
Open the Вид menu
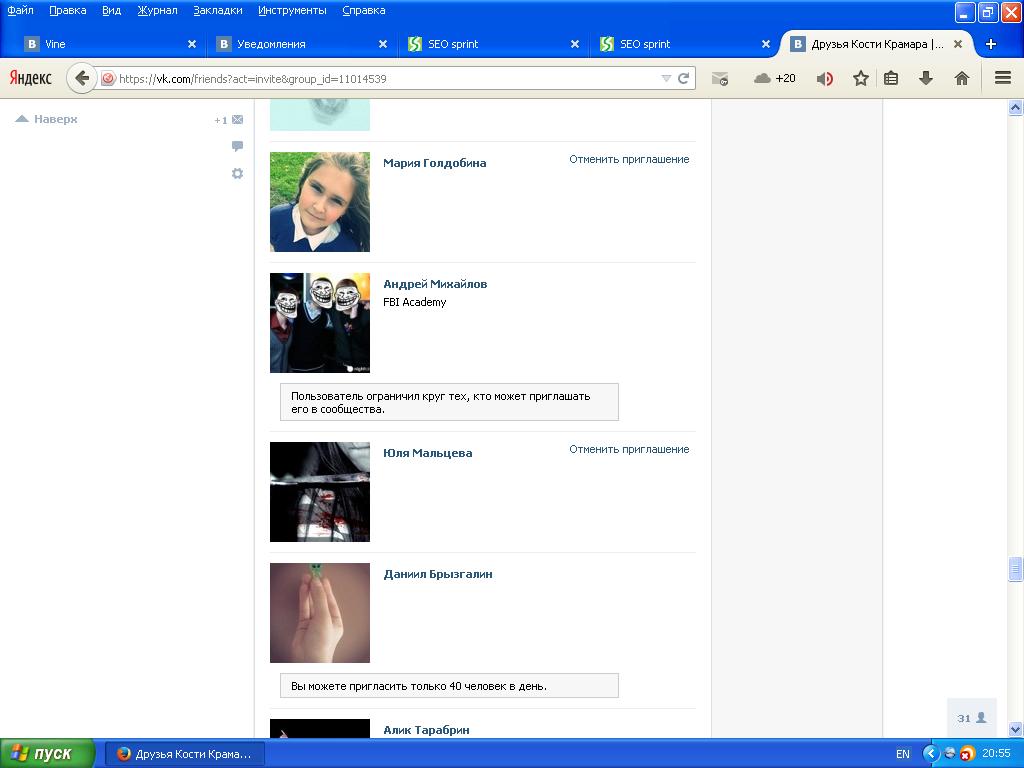click(111, 10)
